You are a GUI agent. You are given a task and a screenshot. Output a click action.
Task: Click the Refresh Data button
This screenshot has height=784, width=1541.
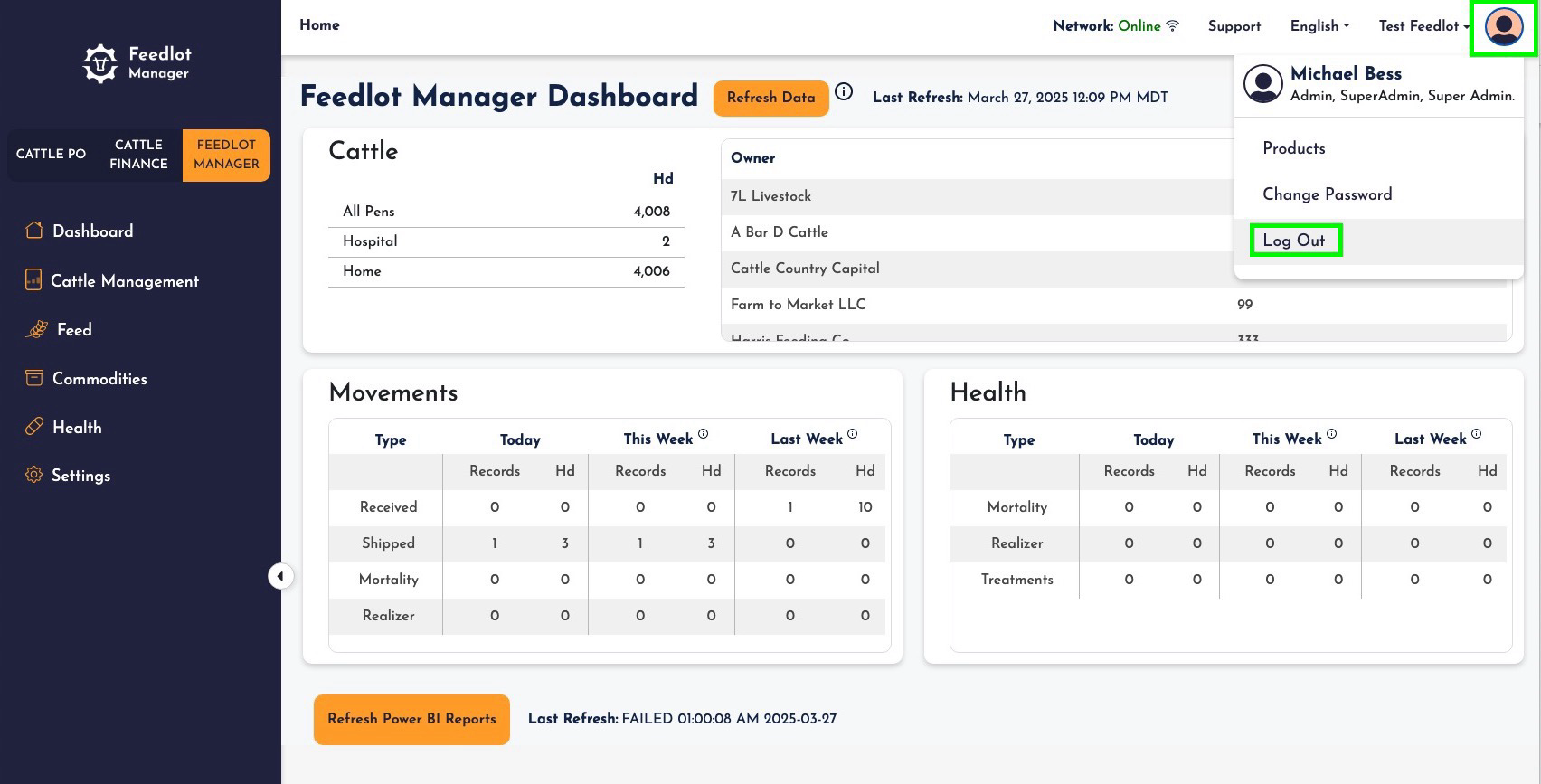coord(771,98)
